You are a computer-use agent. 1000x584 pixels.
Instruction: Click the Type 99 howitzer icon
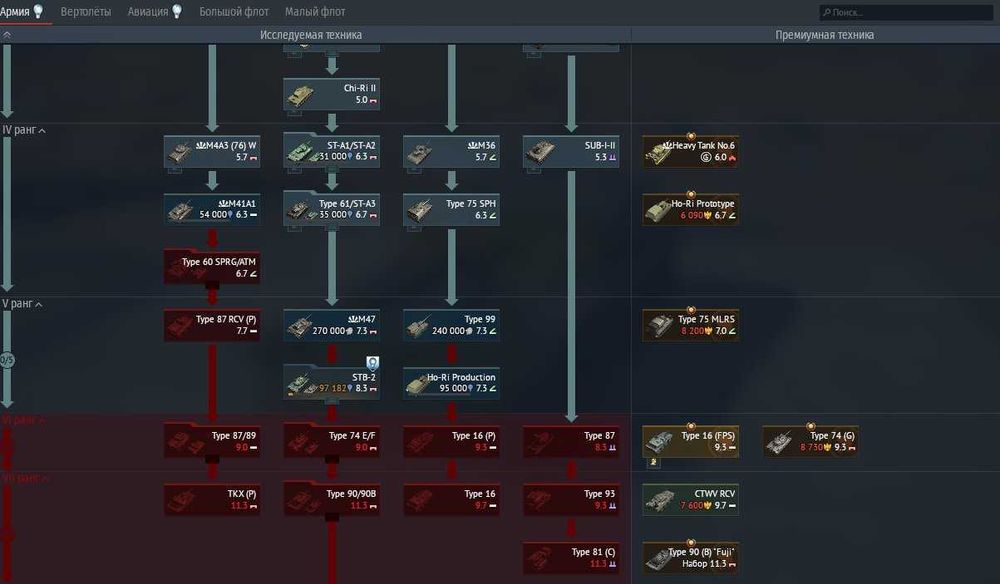(418, 326)
